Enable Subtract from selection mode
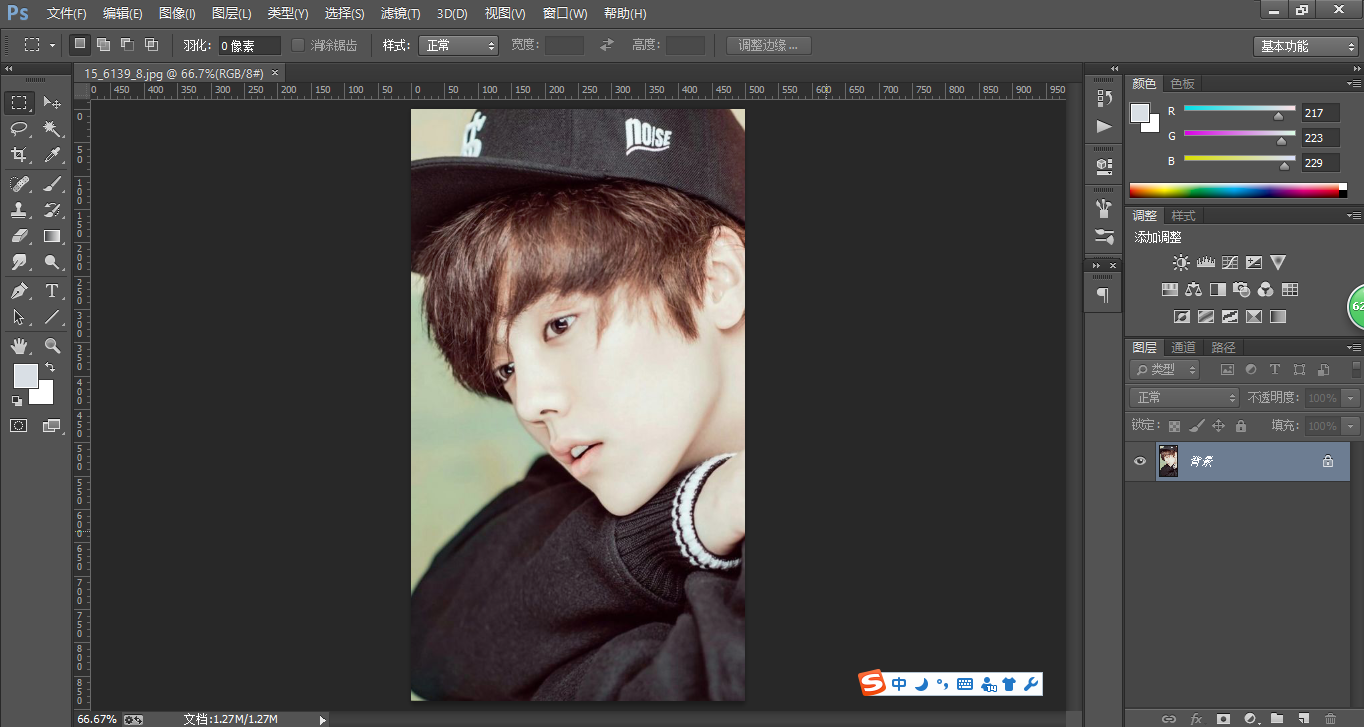 (x=127, y=45)
